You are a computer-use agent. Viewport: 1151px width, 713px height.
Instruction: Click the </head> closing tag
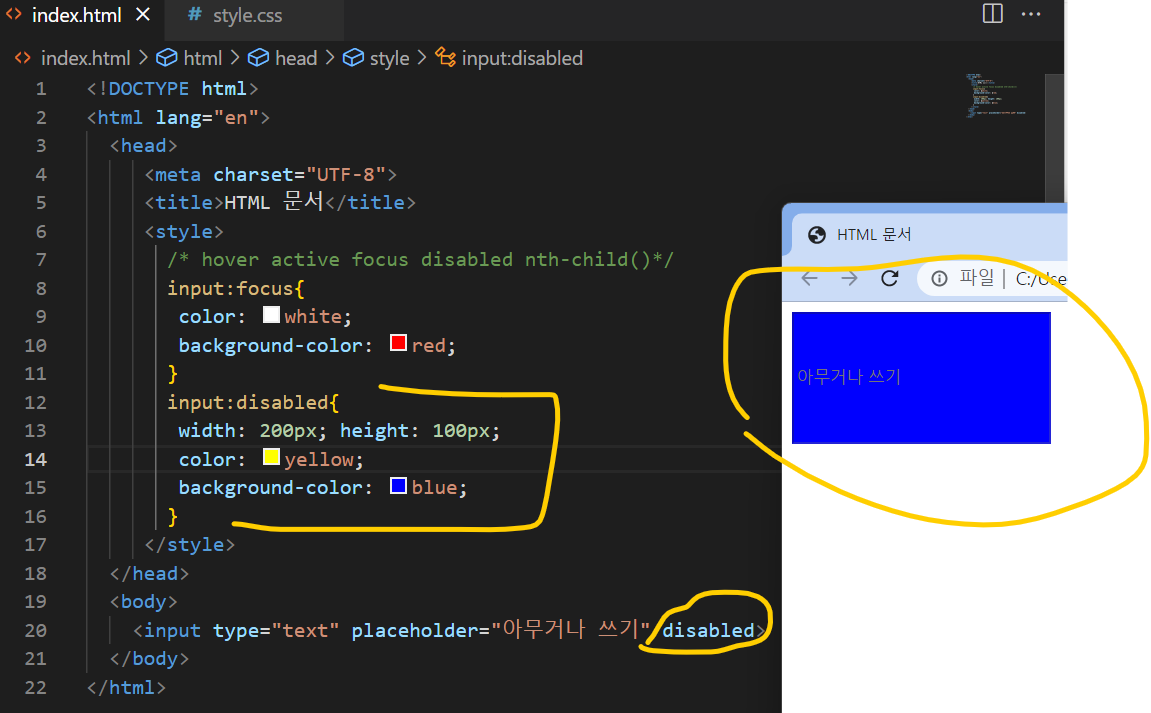[x=150, y=573]
